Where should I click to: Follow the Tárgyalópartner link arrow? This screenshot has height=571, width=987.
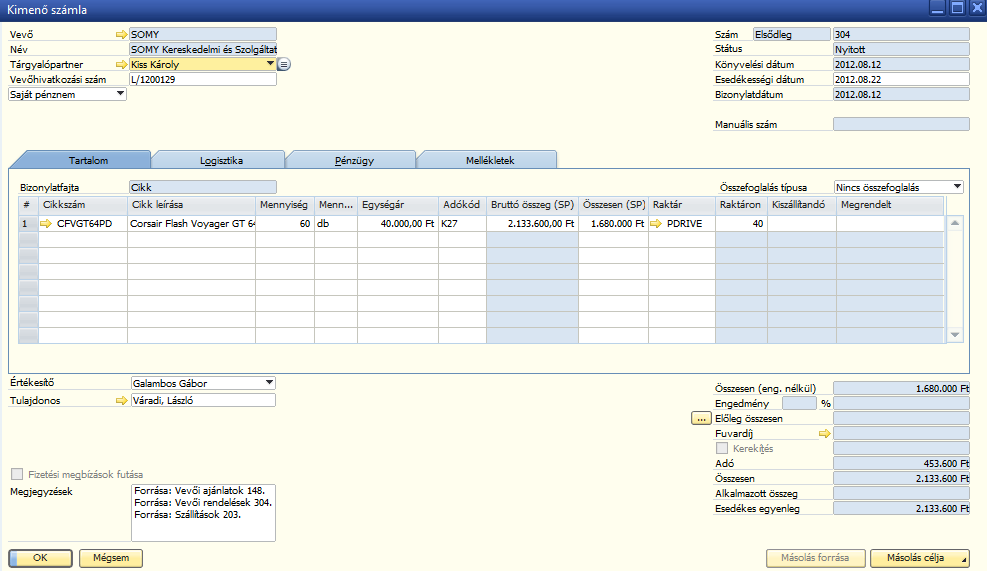tap(121, 64)
